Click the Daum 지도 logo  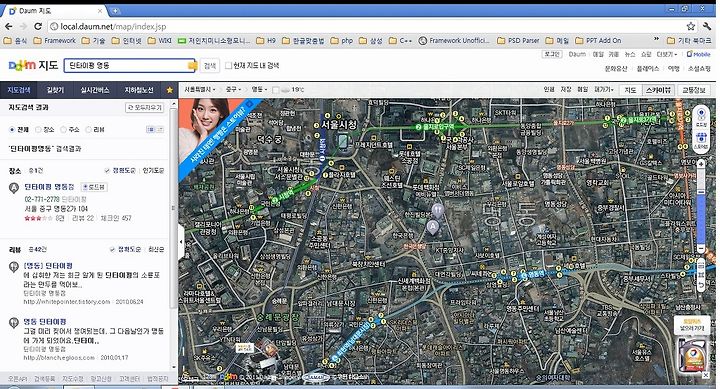tap(34, 66)
